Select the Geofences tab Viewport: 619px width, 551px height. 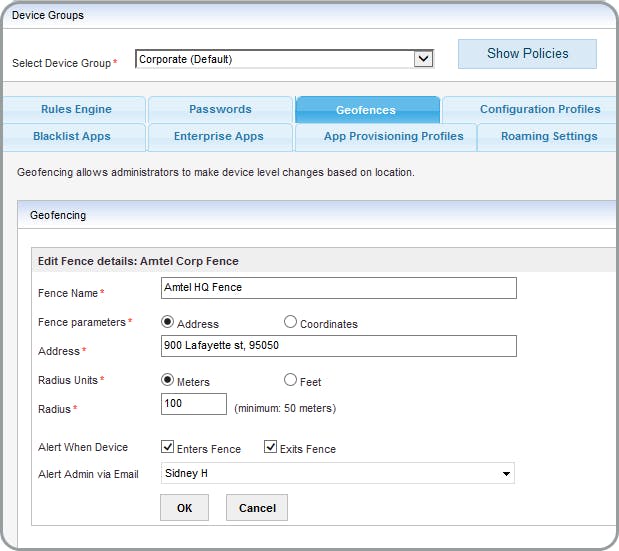[x=366, y=110]
